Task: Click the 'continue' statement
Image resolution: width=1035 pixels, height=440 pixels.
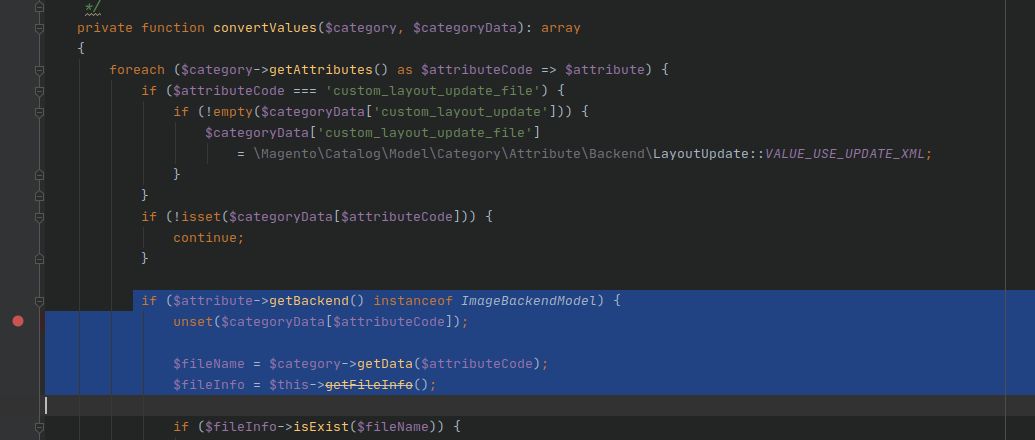Action: coord(205,238)
